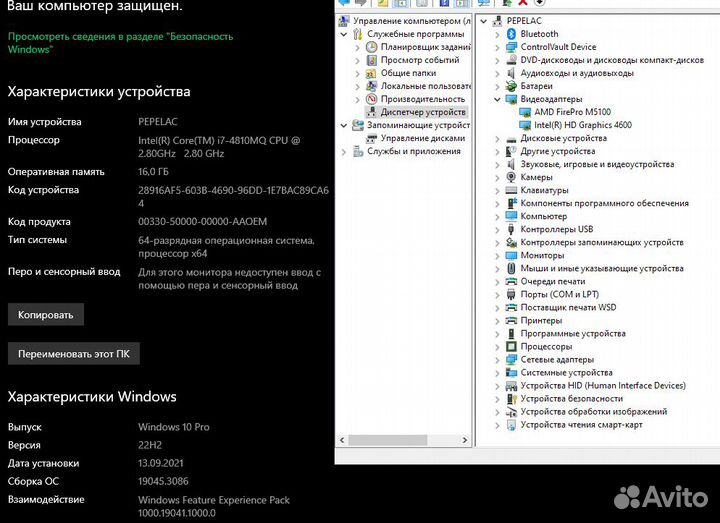Click the Intel(R) HD Graphics 4600 icon
The height and width of the screenshot is (523, 720).
[x=525, y=125]
